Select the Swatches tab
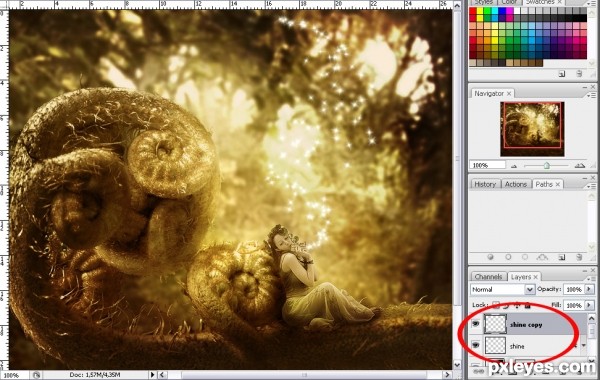Image resolution: width=600 pixels, height=380 pixels. [x=540, y=2]
